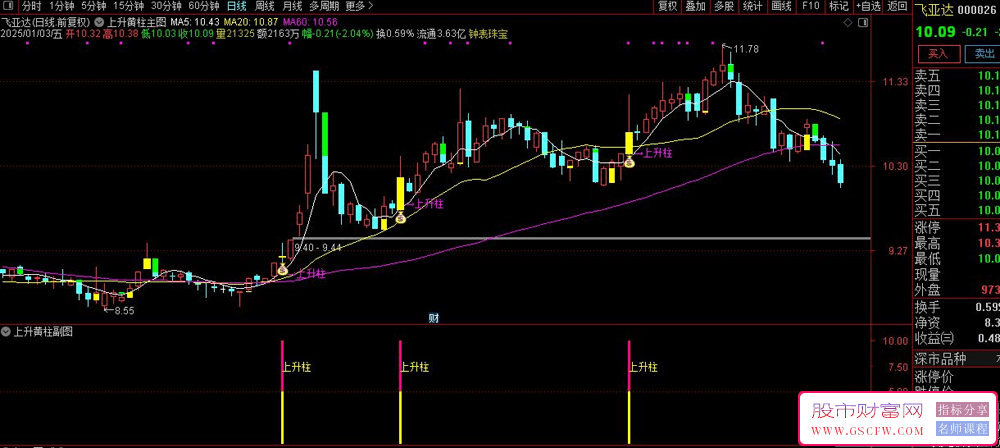Switch to 60分钟 period
Image resolution: width=1000 pixels, height=448 pixels.
click(204, 7)
